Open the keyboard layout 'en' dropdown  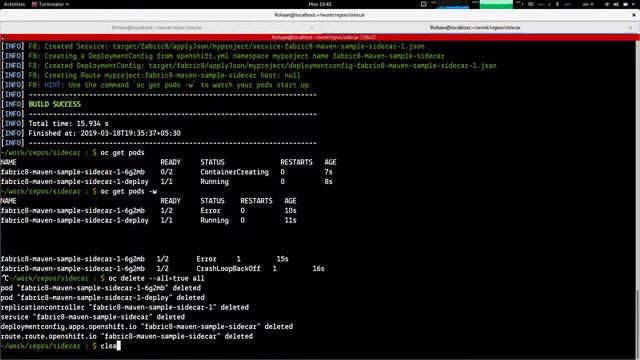[588, 4]
